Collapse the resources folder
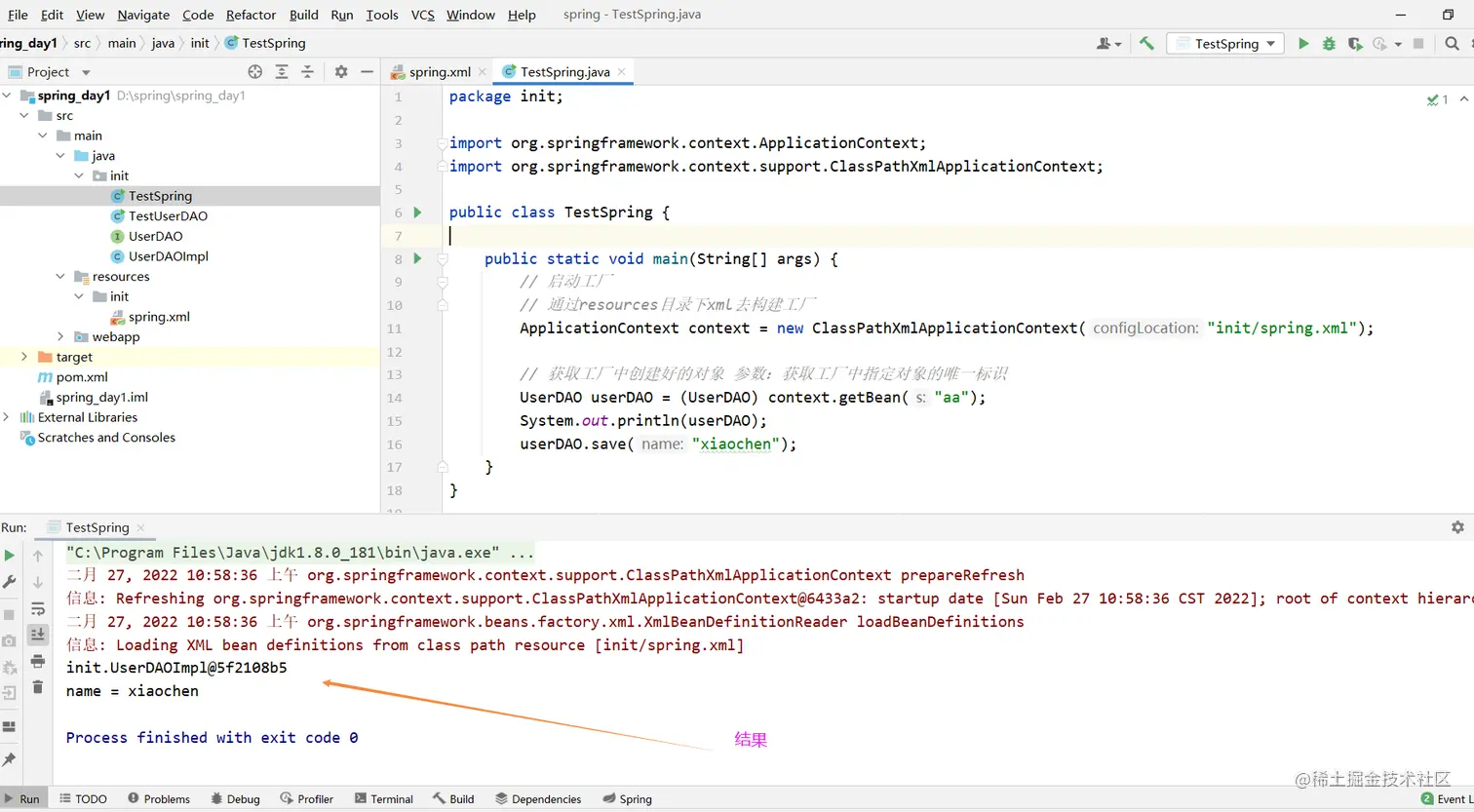This screenshot has height=812, width=1474. 60,276
